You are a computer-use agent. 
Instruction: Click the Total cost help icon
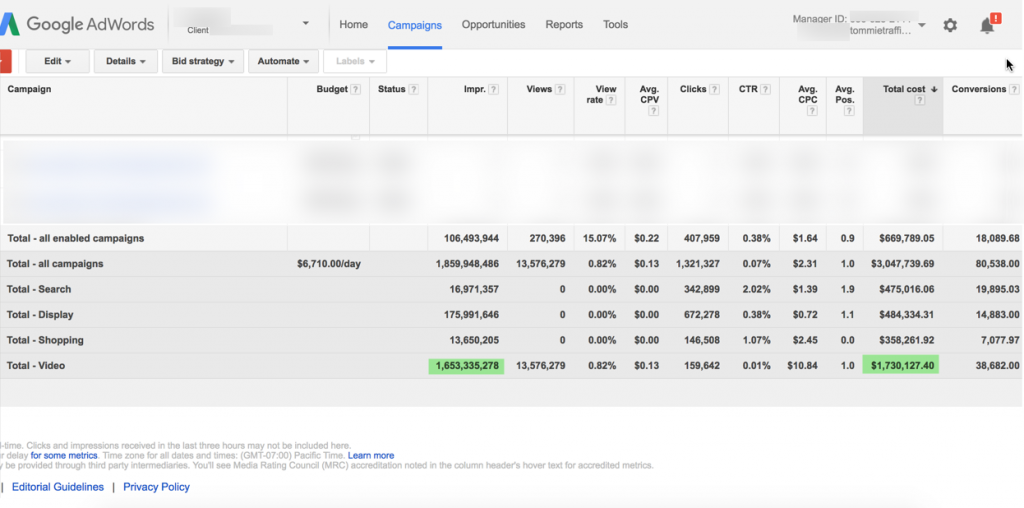coord(920,101)
